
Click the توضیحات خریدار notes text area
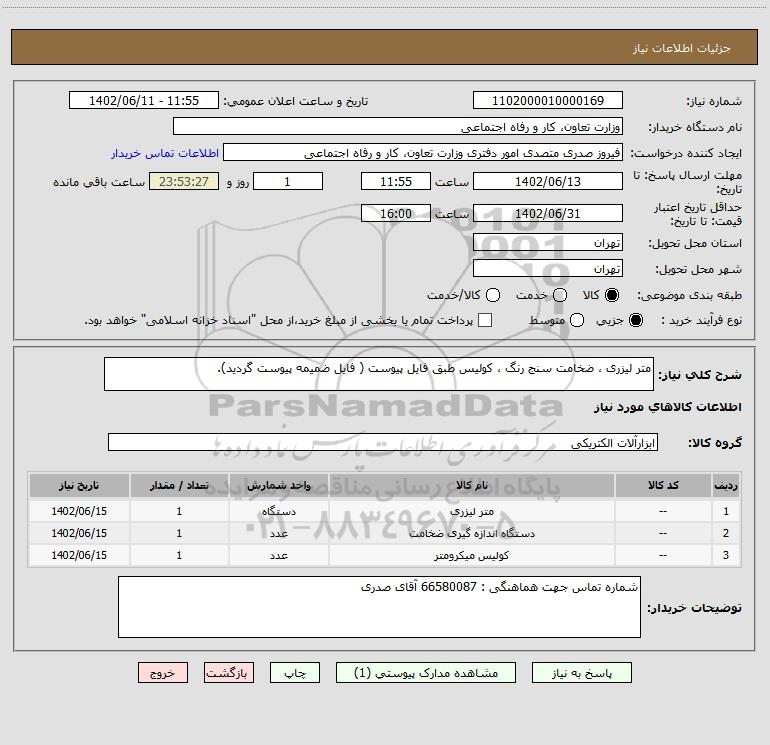[379, 607]
